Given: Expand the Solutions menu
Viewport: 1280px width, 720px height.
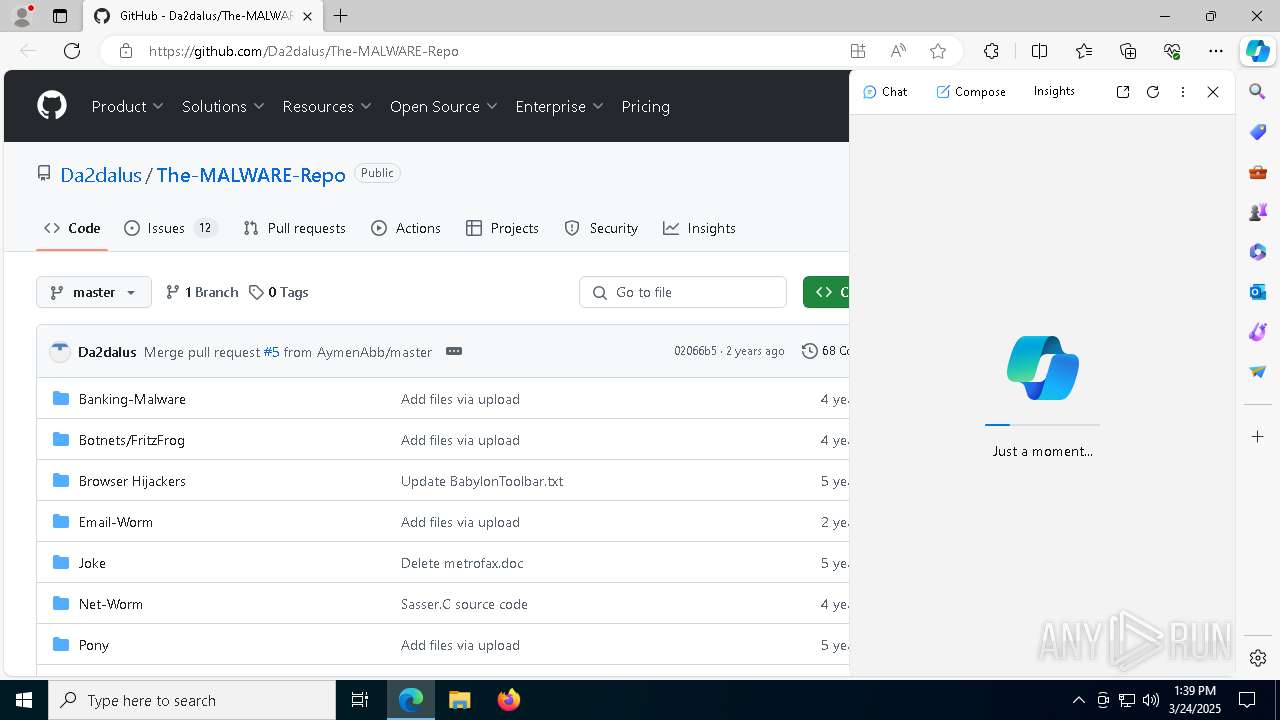Looking at the screenshot, I should tap(223, 106).
